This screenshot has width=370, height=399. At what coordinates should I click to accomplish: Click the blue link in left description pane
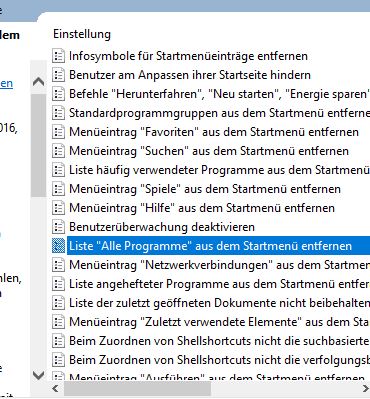[x=6, y=83]
